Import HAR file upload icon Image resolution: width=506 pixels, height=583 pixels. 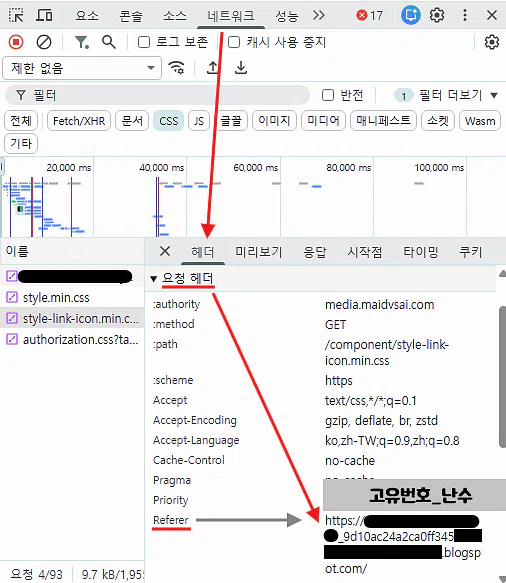(x=212, y=68)
